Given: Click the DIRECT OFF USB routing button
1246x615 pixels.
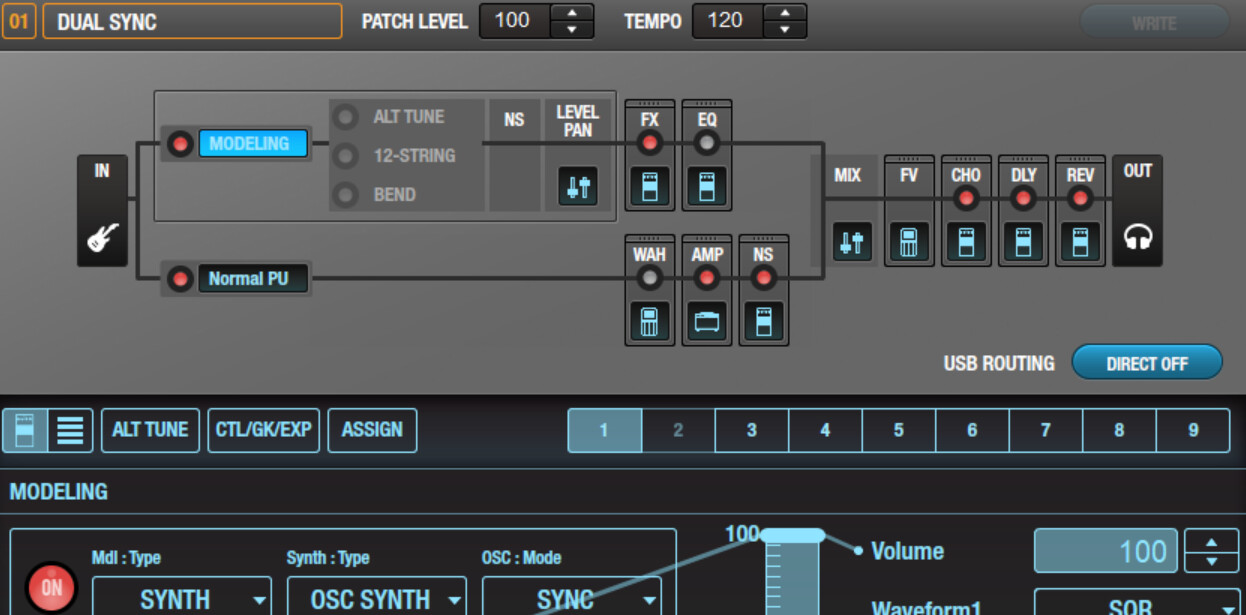Looking at the screenshot, I should [1146, 363].
